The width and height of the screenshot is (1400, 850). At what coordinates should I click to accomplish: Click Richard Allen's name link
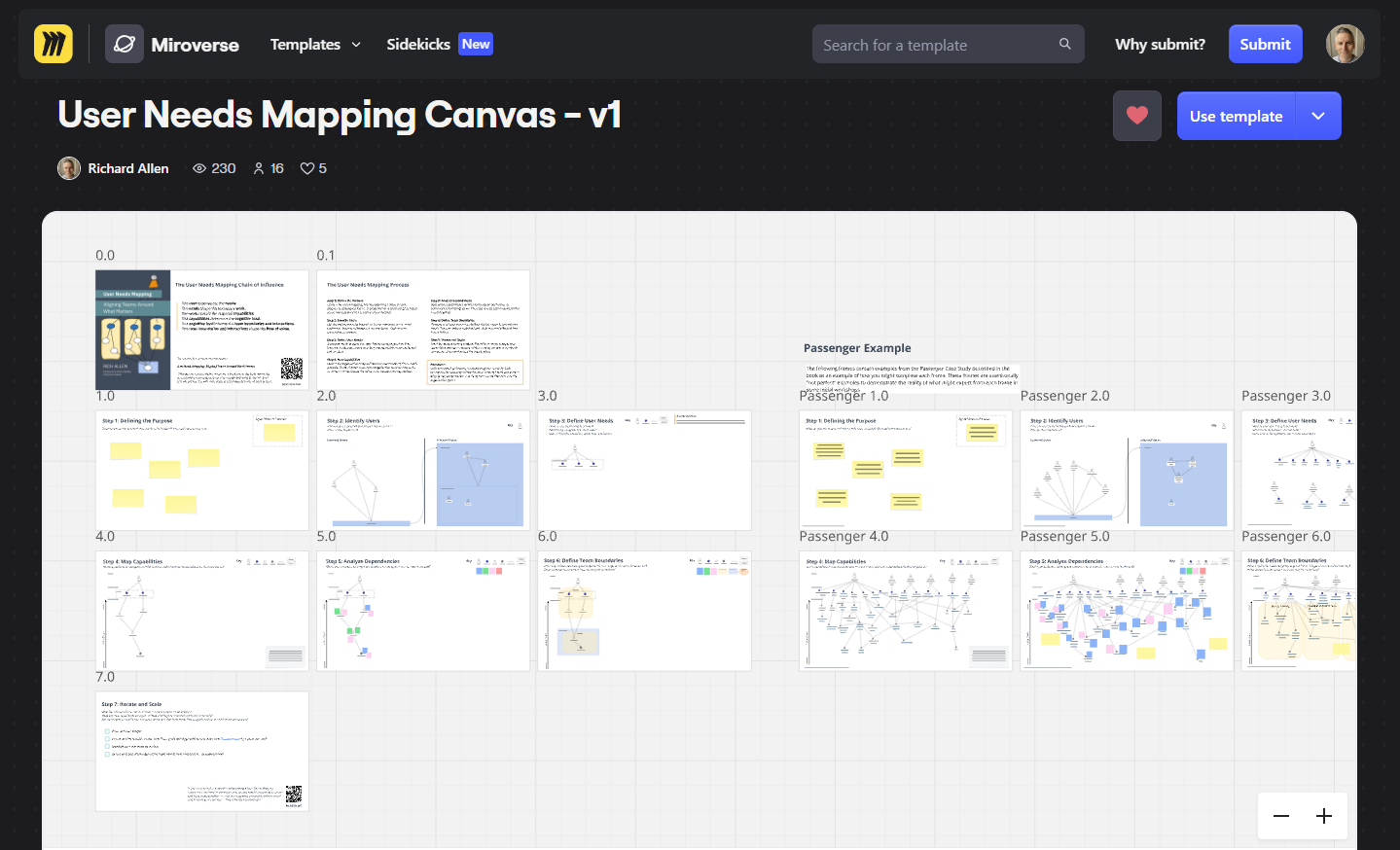pyautogui.click(x=127, y=167)
